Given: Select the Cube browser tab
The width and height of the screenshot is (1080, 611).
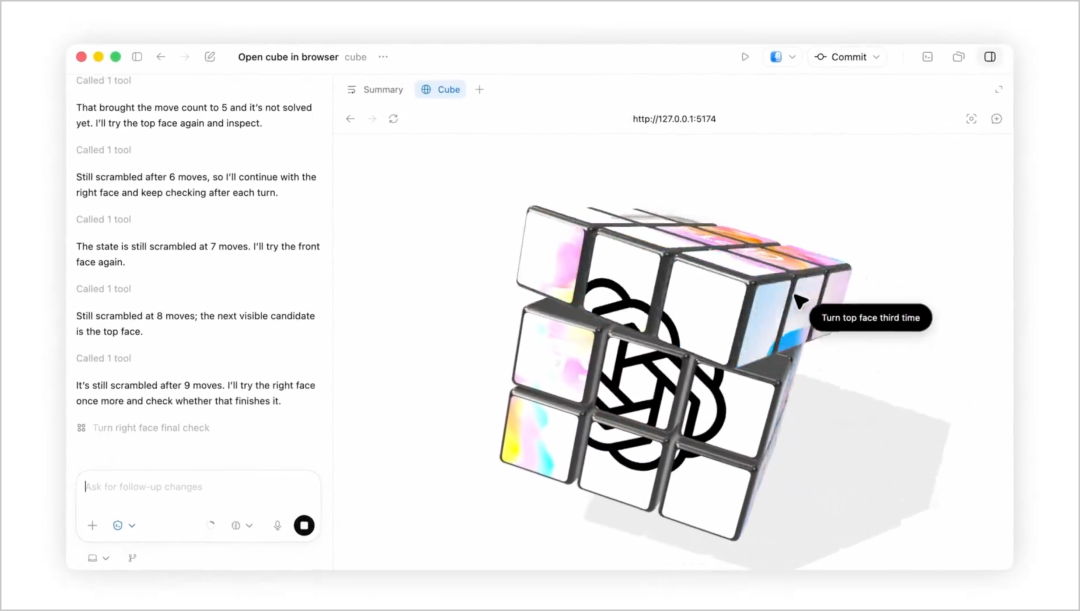Looking at the screenshot, I should pyautogui.click(x=441, y=90).
